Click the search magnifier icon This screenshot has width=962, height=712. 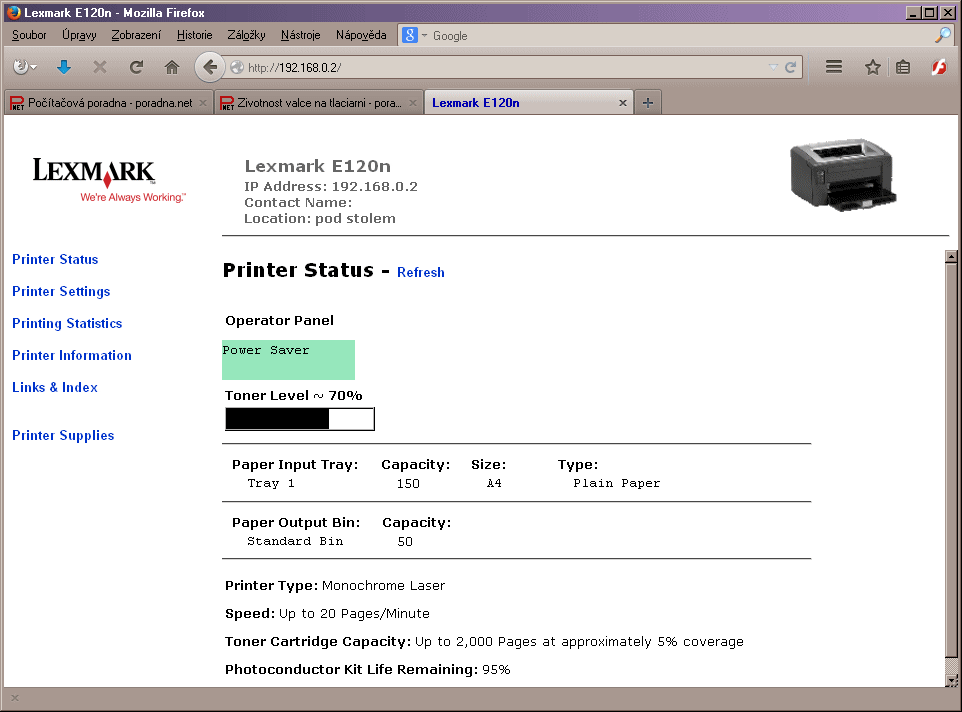coord(942,36)
